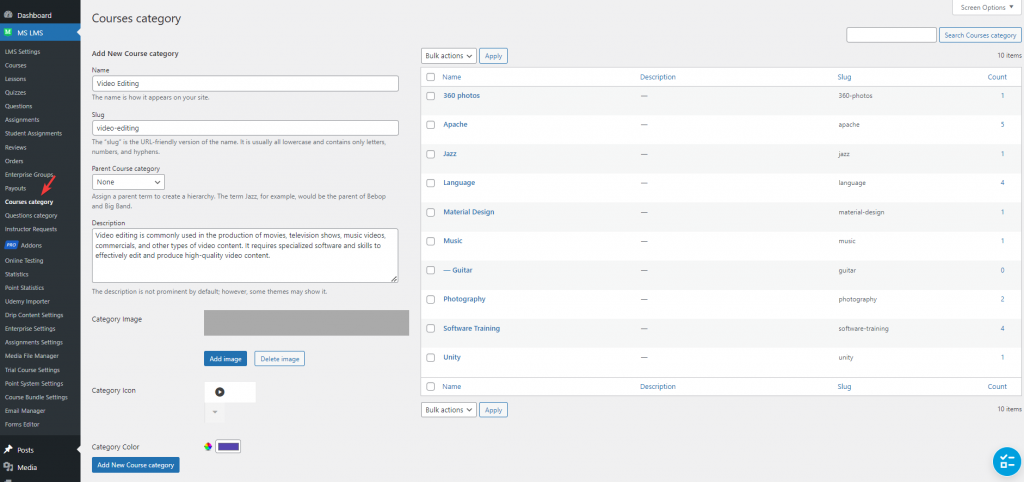Check the Music row checkbox
This screenshot has width=1024, height=482.
pos(430,241)
